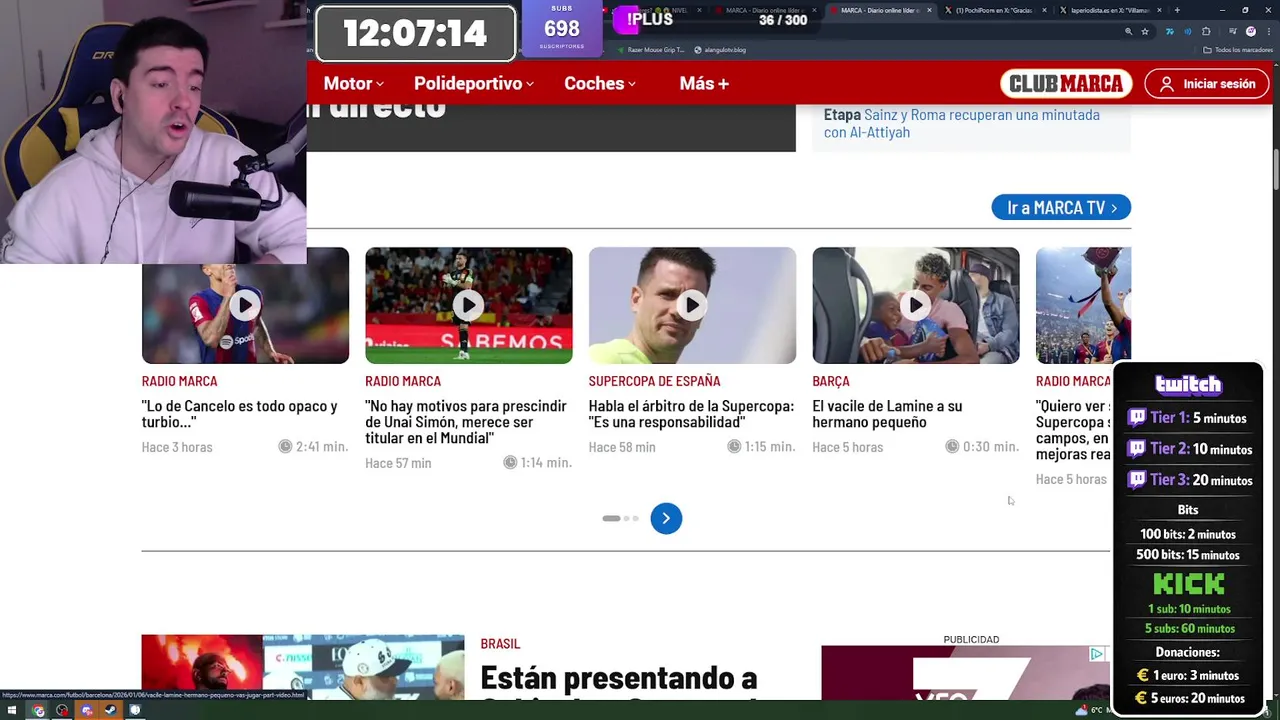
Task: Open "Lo de Cancelo es todo opaco" headline
Action: pyautogui.click(x=240, y=414)
